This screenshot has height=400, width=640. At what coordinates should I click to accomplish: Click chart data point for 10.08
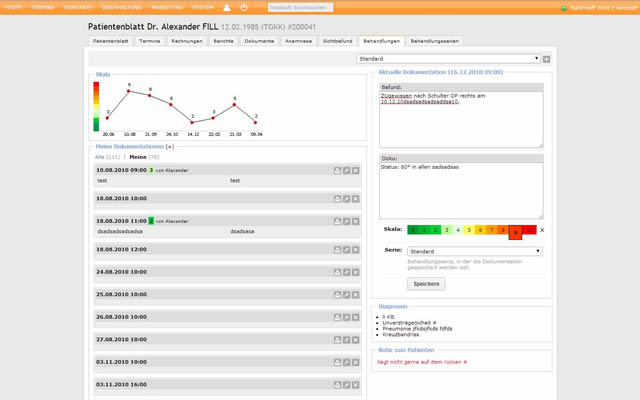coord(128,91)
